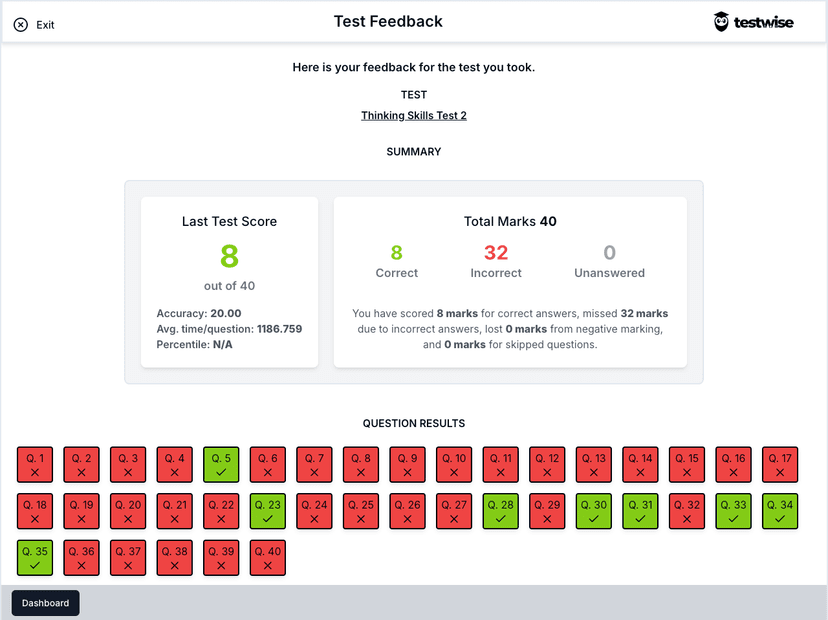Viewport: 828px width, 620px height.
Task: Select the checkmark icon on Q. 35
Action: (x=35, y=564)
